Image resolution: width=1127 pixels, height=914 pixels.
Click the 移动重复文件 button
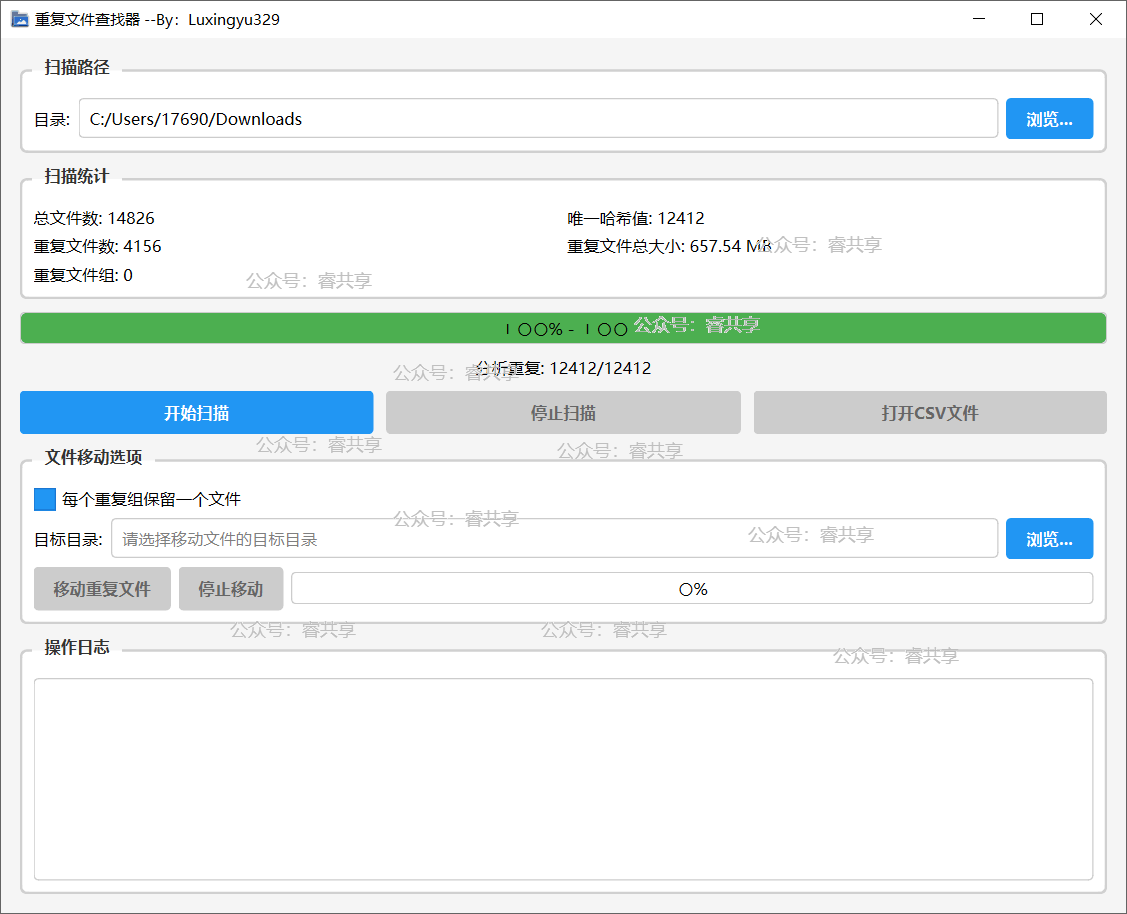[102, 589]
